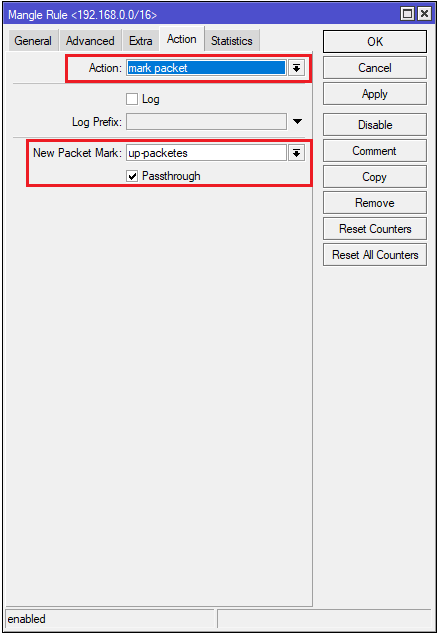The image size is (440, 636).
Task: Expand the Log Prefix arrow
Action: 297,121
